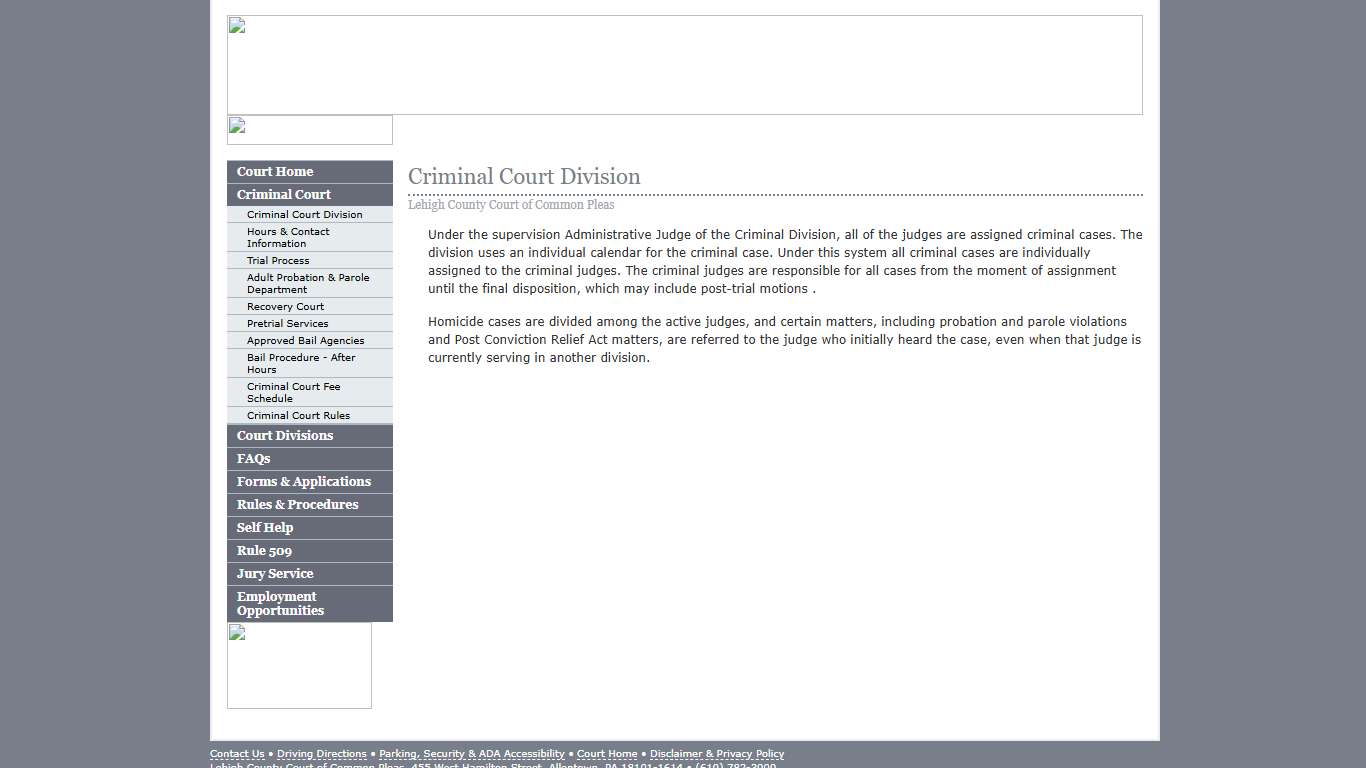Open Employment Opportunities
This screenshot has width=1366, height=768.
[x=279, y=603]
